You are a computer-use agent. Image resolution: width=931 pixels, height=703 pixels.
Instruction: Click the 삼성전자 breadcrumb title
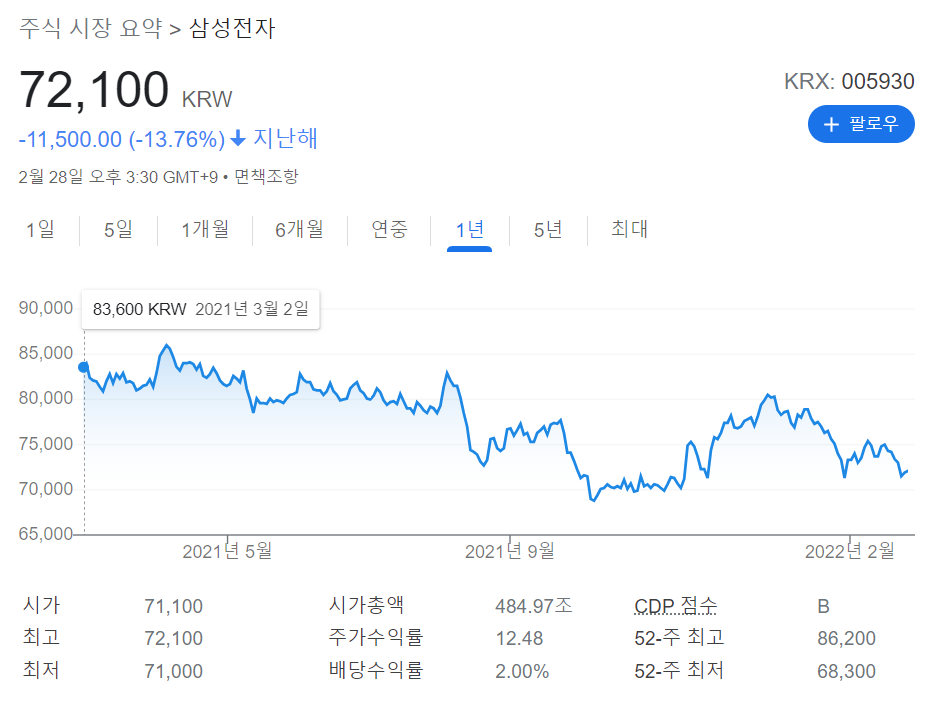point(232,28)
